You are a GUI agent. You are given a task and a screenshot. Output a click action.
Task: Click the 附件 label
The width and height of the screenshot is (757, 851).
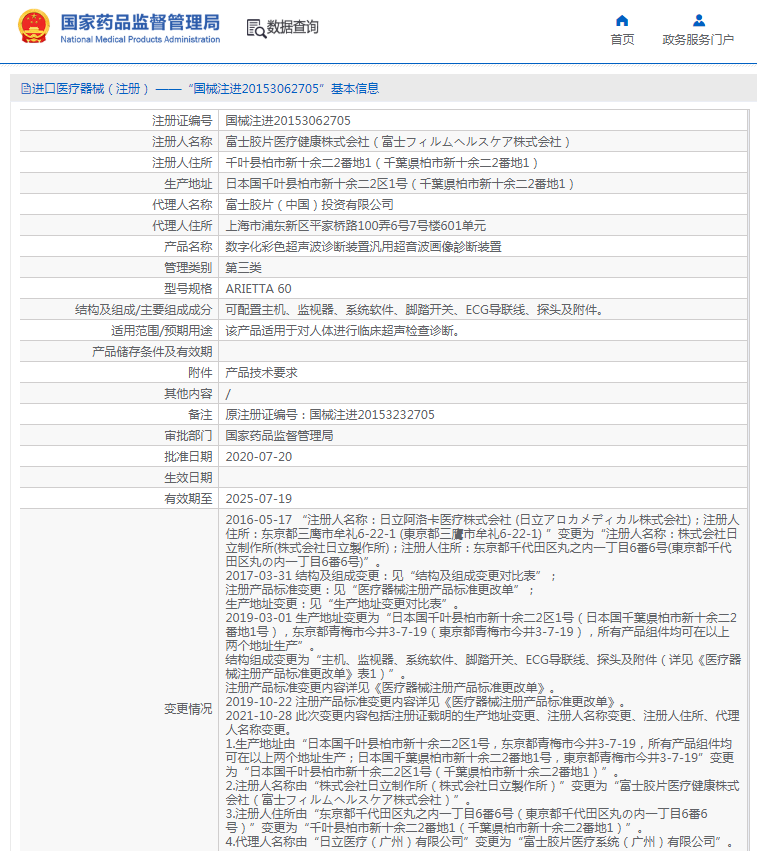(x=200, y=373)
